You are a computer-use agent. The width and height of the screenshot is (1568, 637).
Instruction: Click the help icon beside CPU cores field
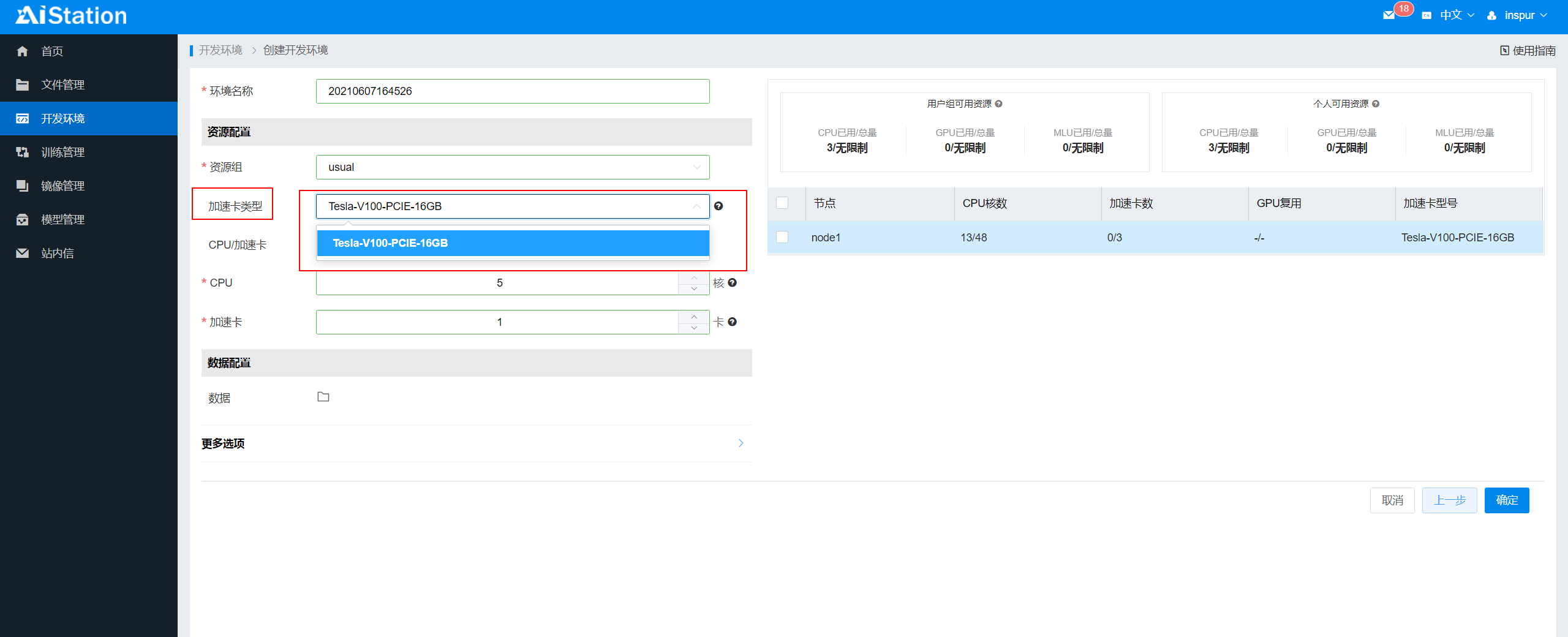[733, 283]
